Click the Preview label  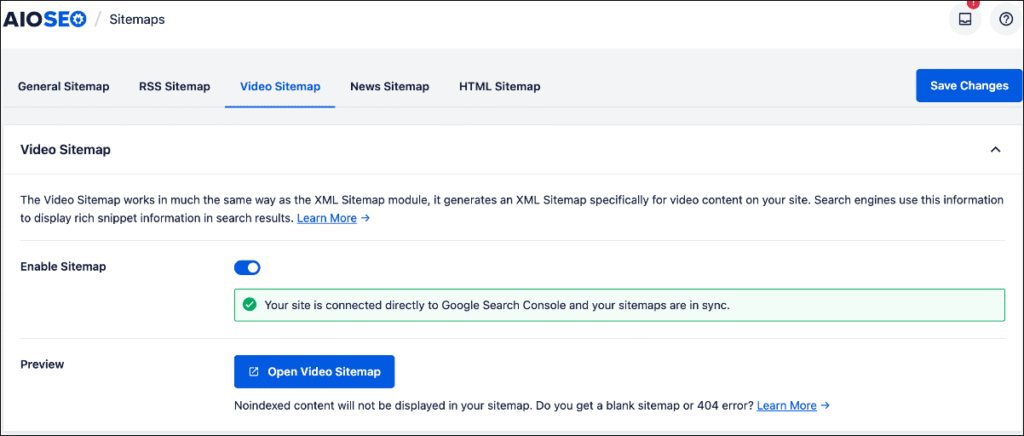(42, 364)
